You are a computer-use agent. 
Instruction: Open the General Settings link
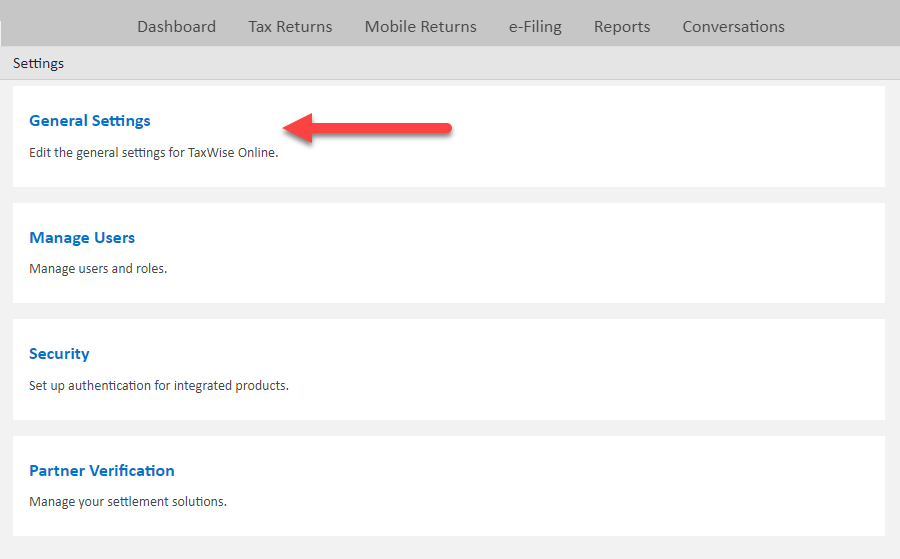tap(90, 121)
